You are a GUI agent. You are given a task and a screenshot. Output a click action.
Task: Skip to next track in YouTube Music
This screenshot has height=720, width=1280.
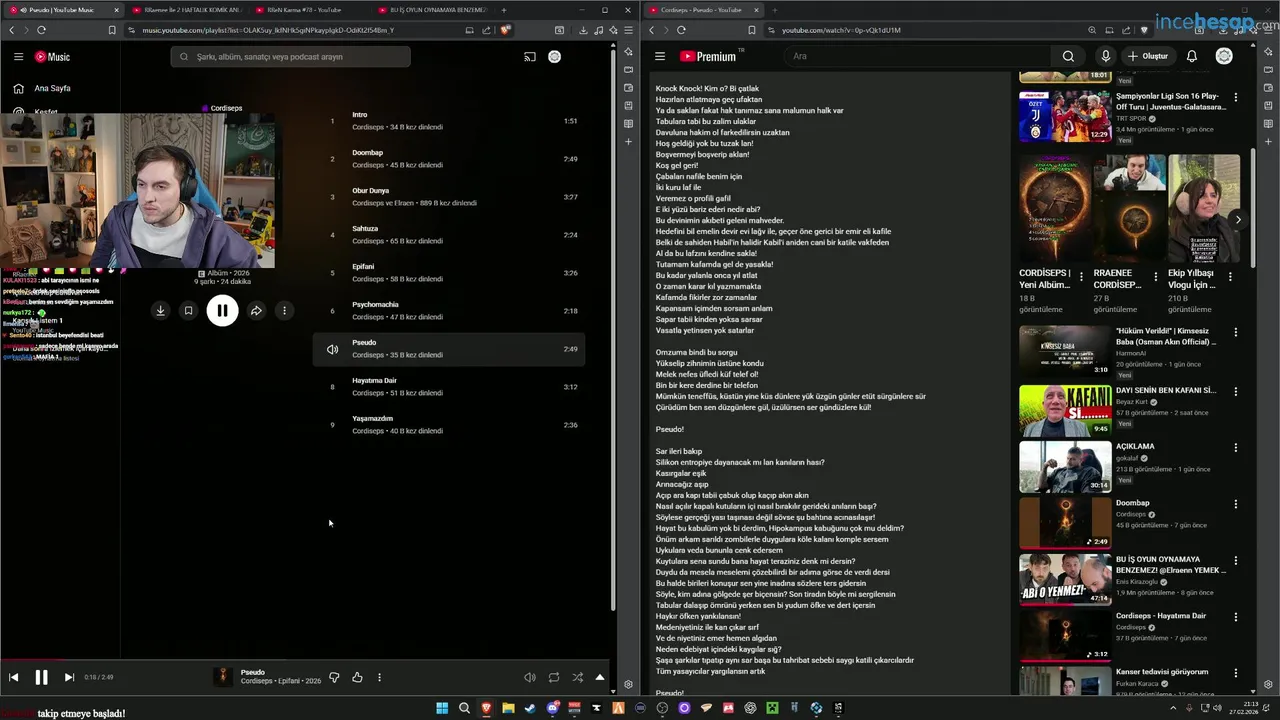pyautogui.click(x=69, y=677)
